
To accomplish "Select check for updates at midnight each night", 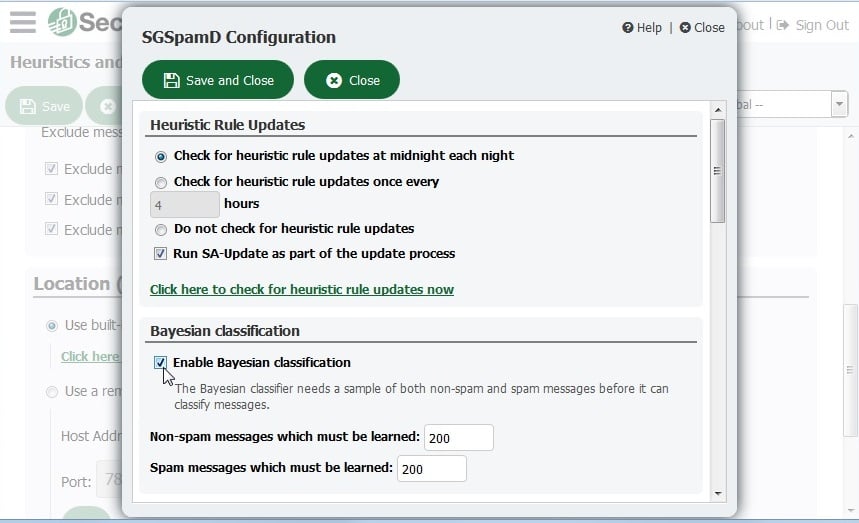I will (x=161, y=157).
